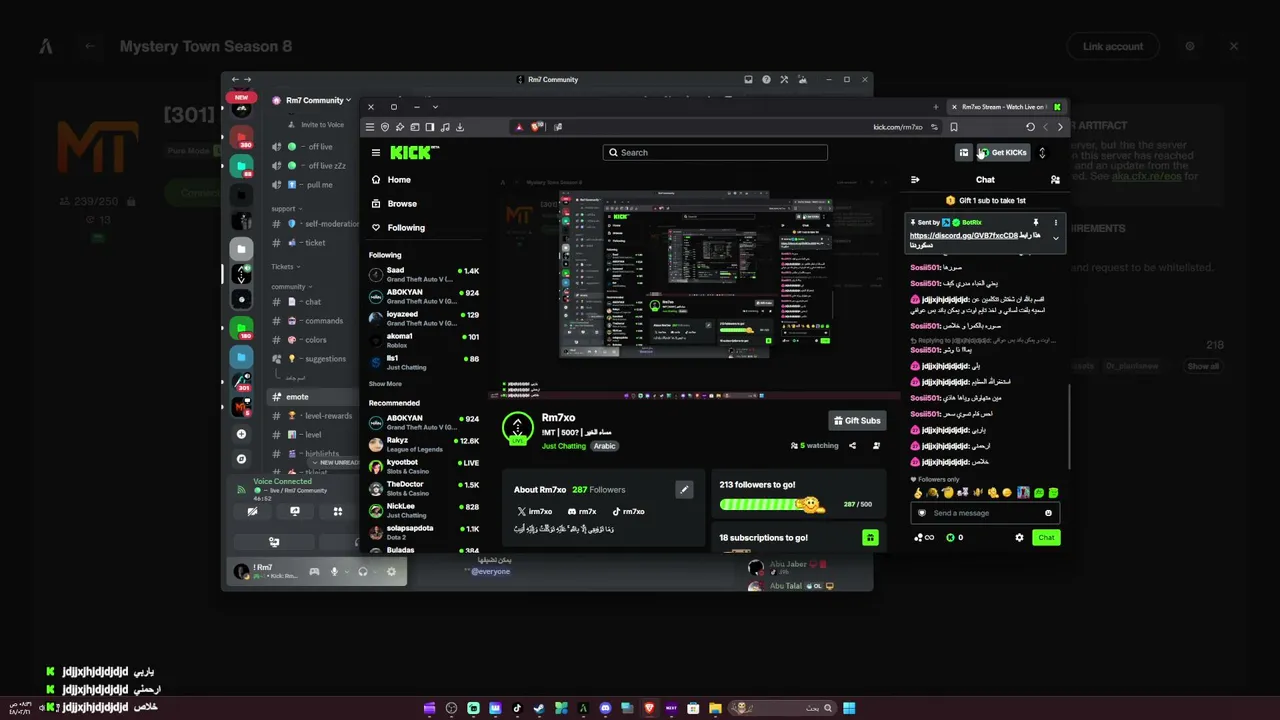1280x720 pixels.
Task: Click the green Chat send button
Action: [x=1046, y=538]
